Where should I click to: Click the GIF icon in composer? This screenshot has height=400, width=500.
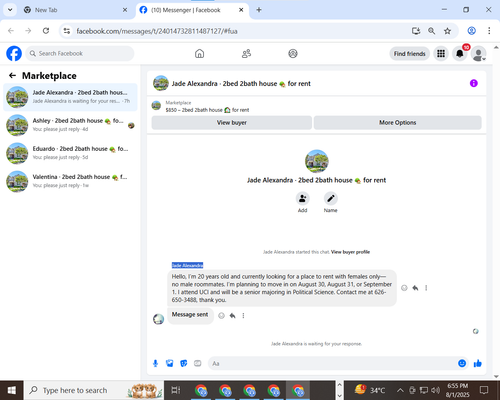pyautogui.click(x=198, y=363)
